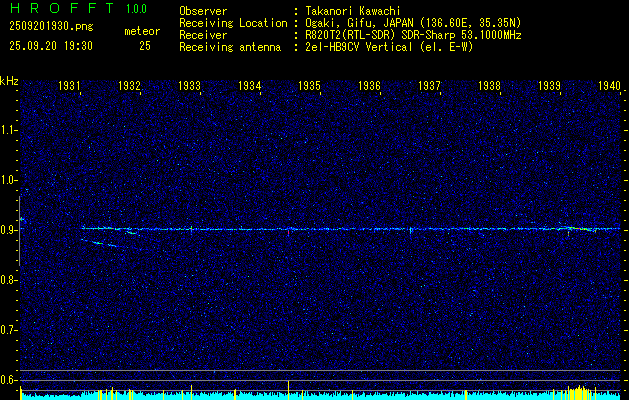Click the 0.8 kHz axis label
This screenshot has width=629, height=400.
point(8,280)
